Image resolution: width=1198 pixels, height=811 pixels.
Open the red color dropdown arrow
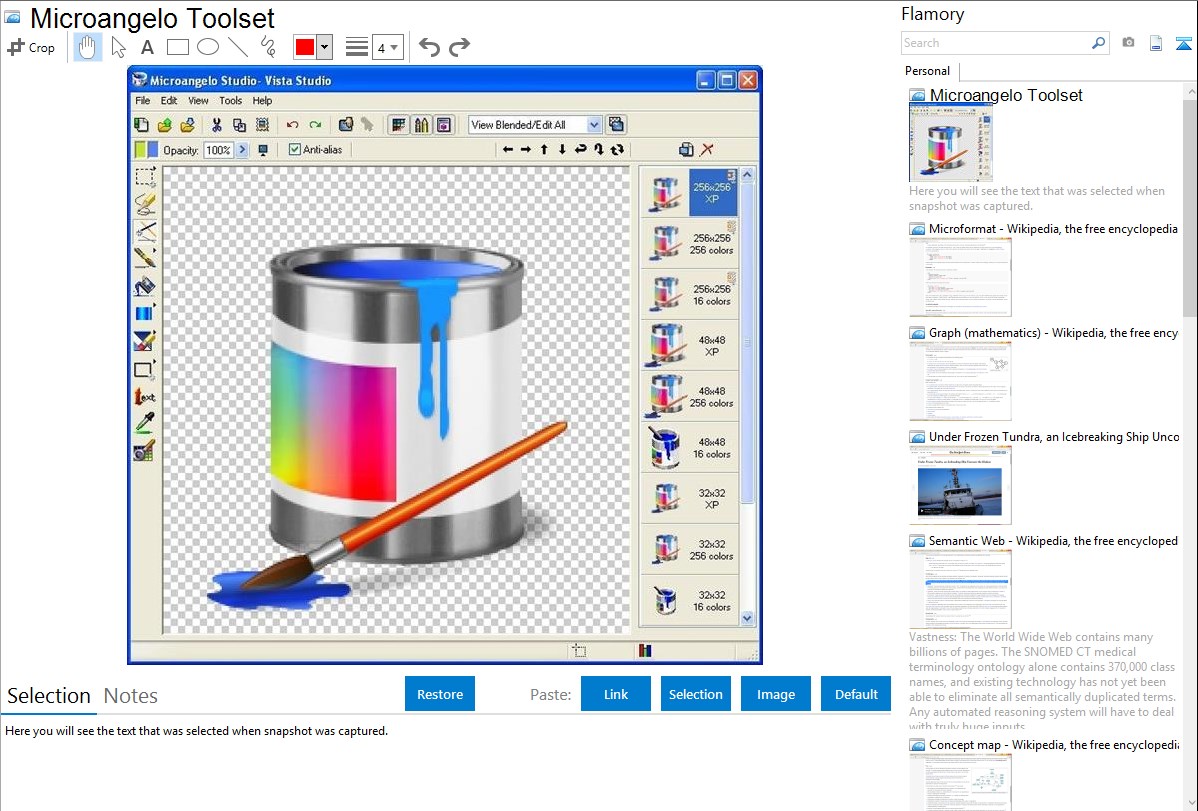tap(324, 47)
